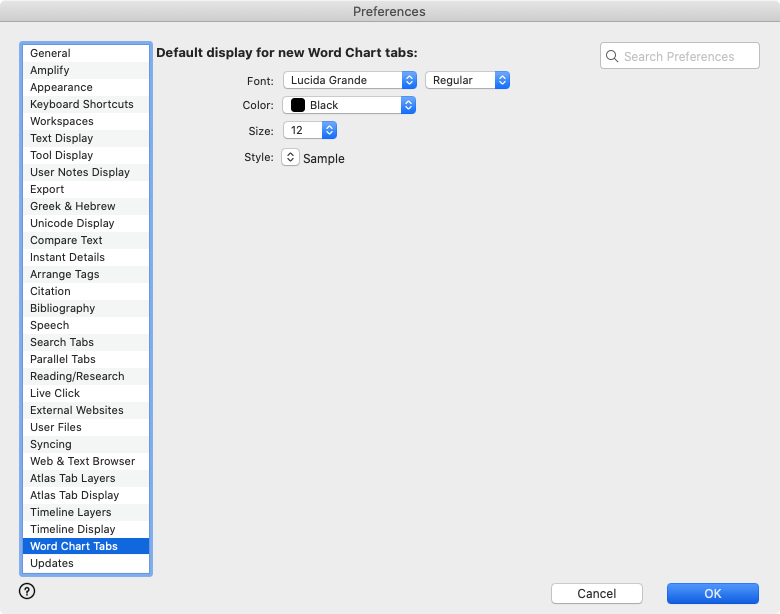
Task: Switch to Timeline Display preferences
Action: 72,529
